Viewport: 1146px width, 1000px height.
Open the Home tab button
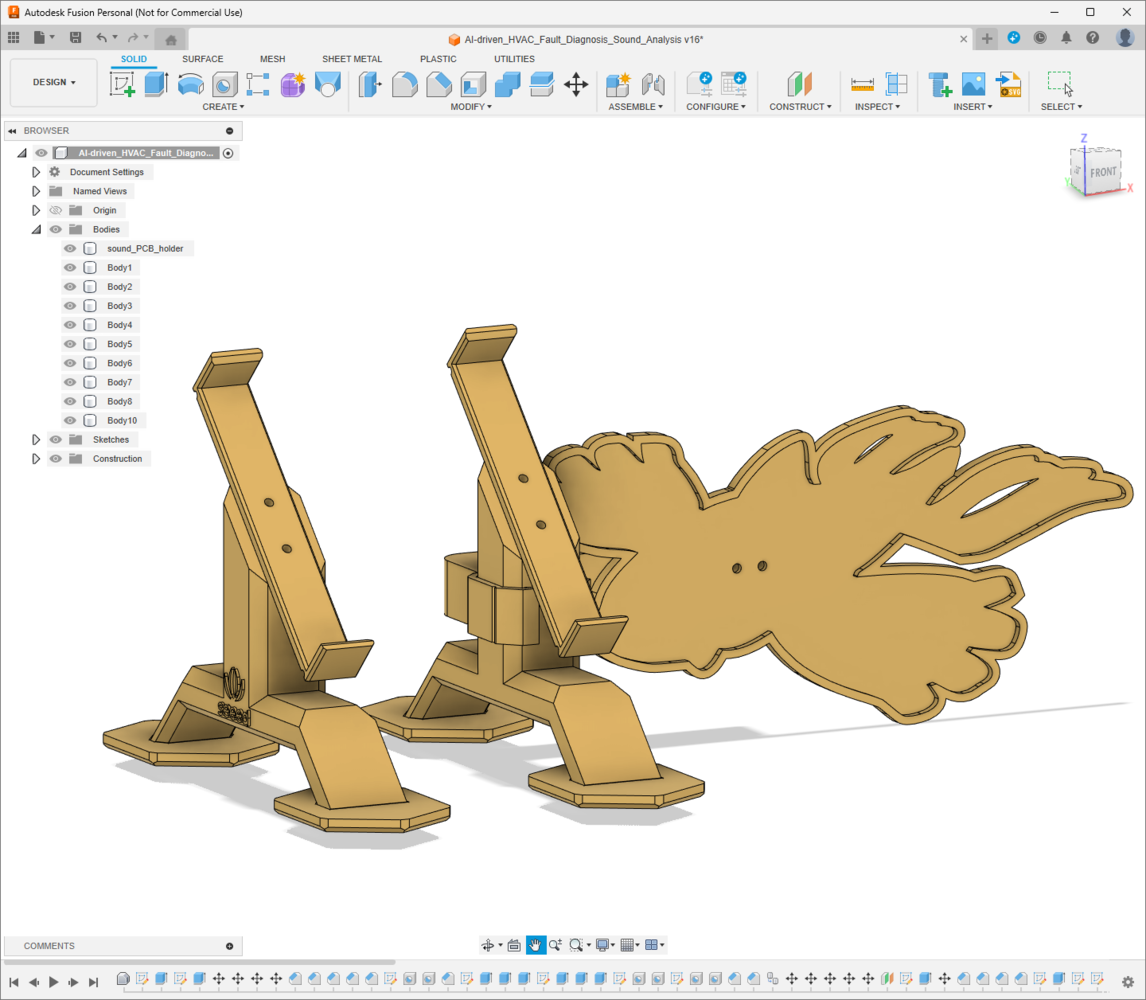(171, 39)
